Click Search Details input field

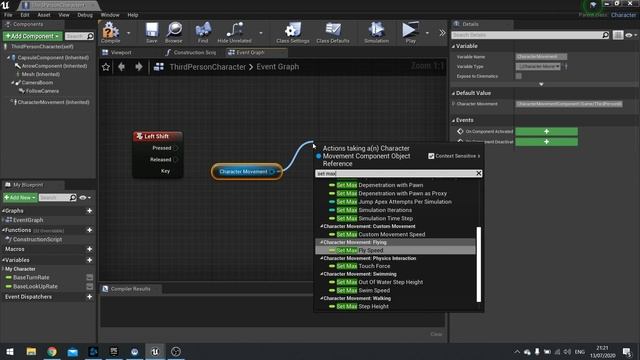(x=527, y=35)
